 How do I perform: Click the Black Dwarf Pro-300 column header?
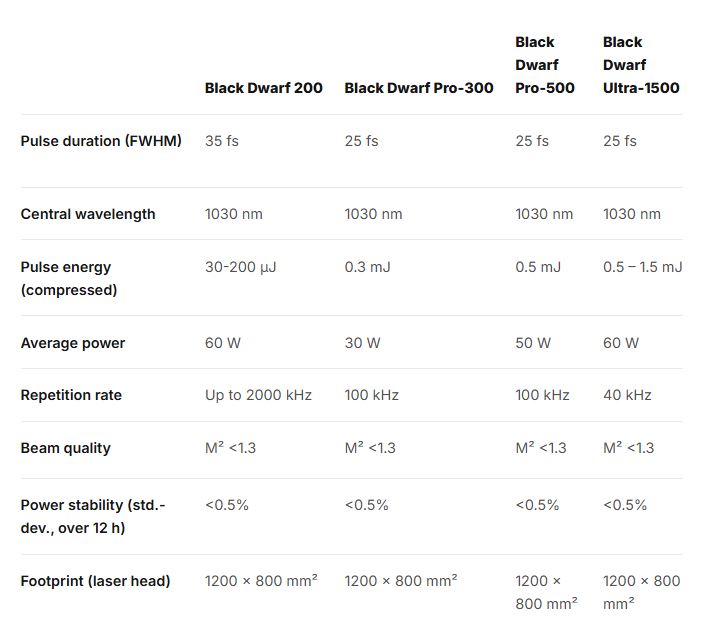pos(418,88)
